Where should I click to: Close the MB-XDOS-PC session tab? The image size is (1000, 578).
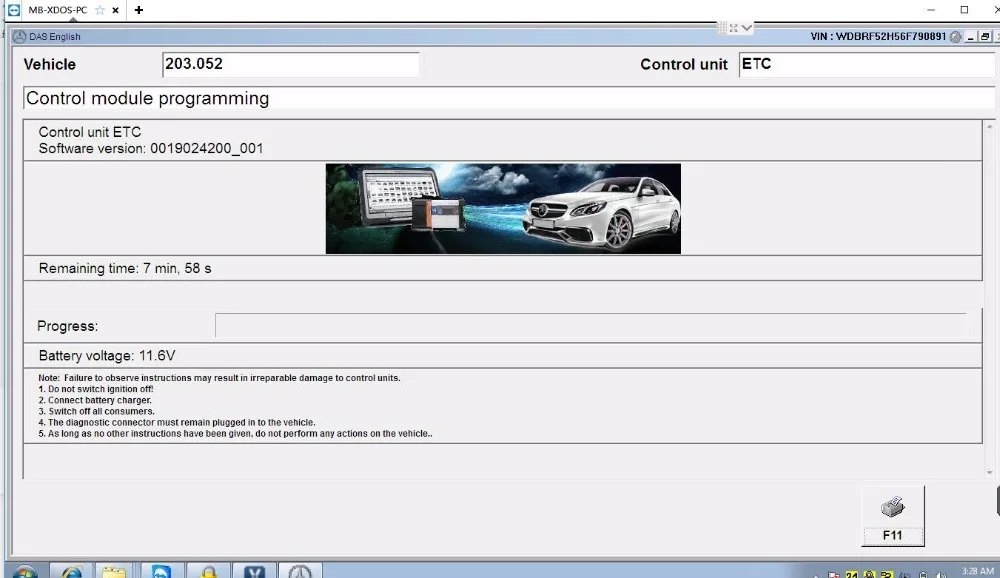click(118, 10)
